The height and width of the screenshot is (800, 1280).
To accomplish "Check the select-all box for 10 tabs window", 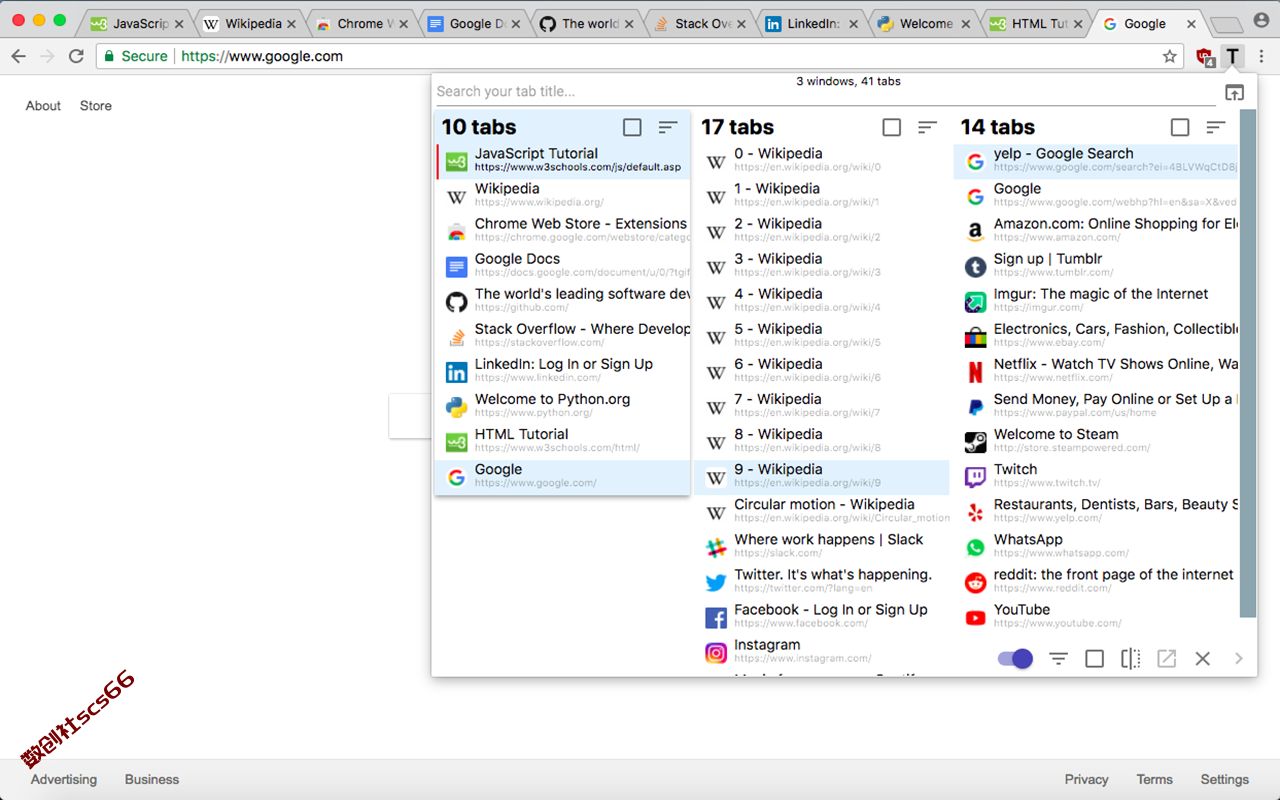I will pos(632,127).
